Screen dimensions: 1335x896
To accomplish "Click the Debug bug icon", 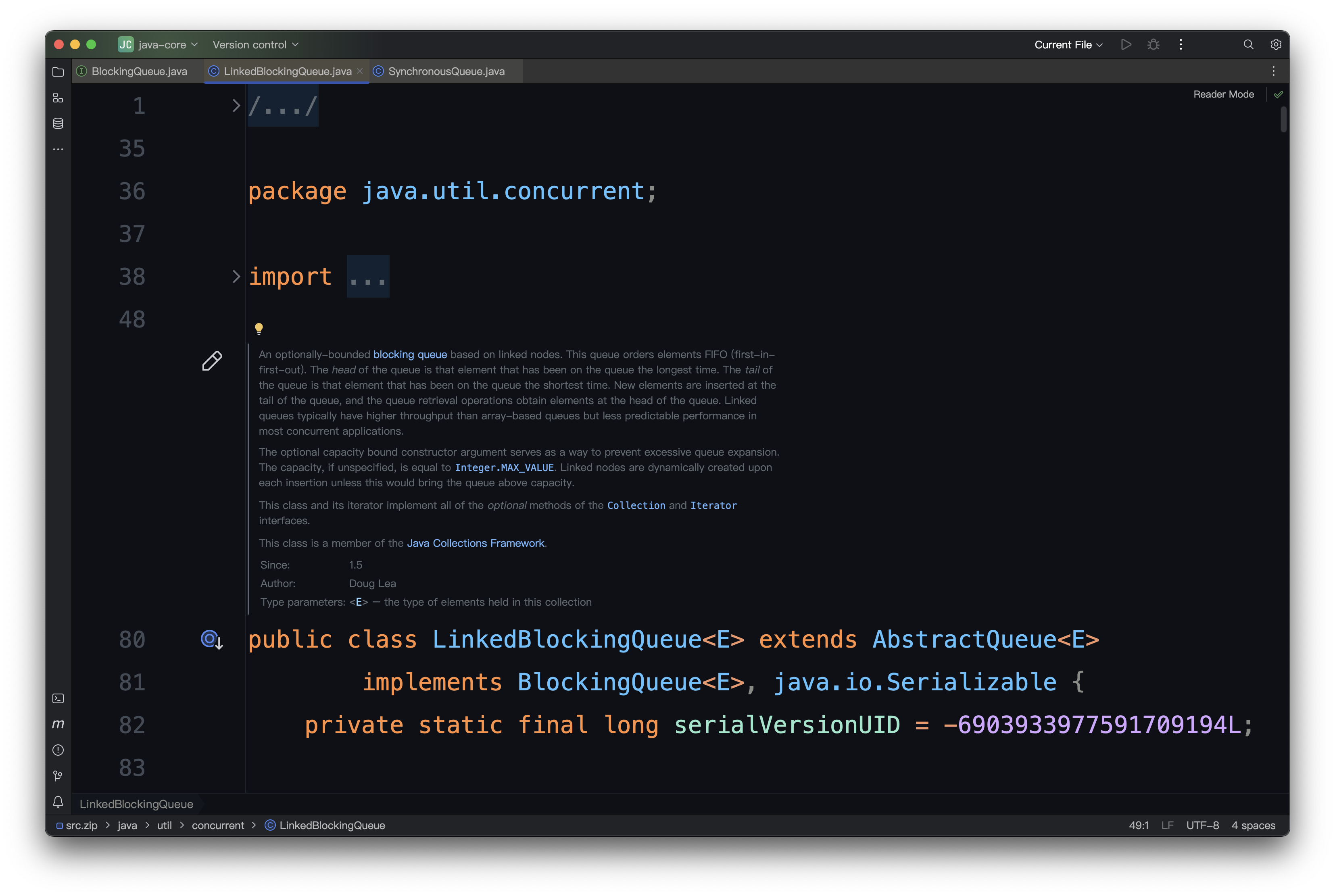I will coord(1153,45).
